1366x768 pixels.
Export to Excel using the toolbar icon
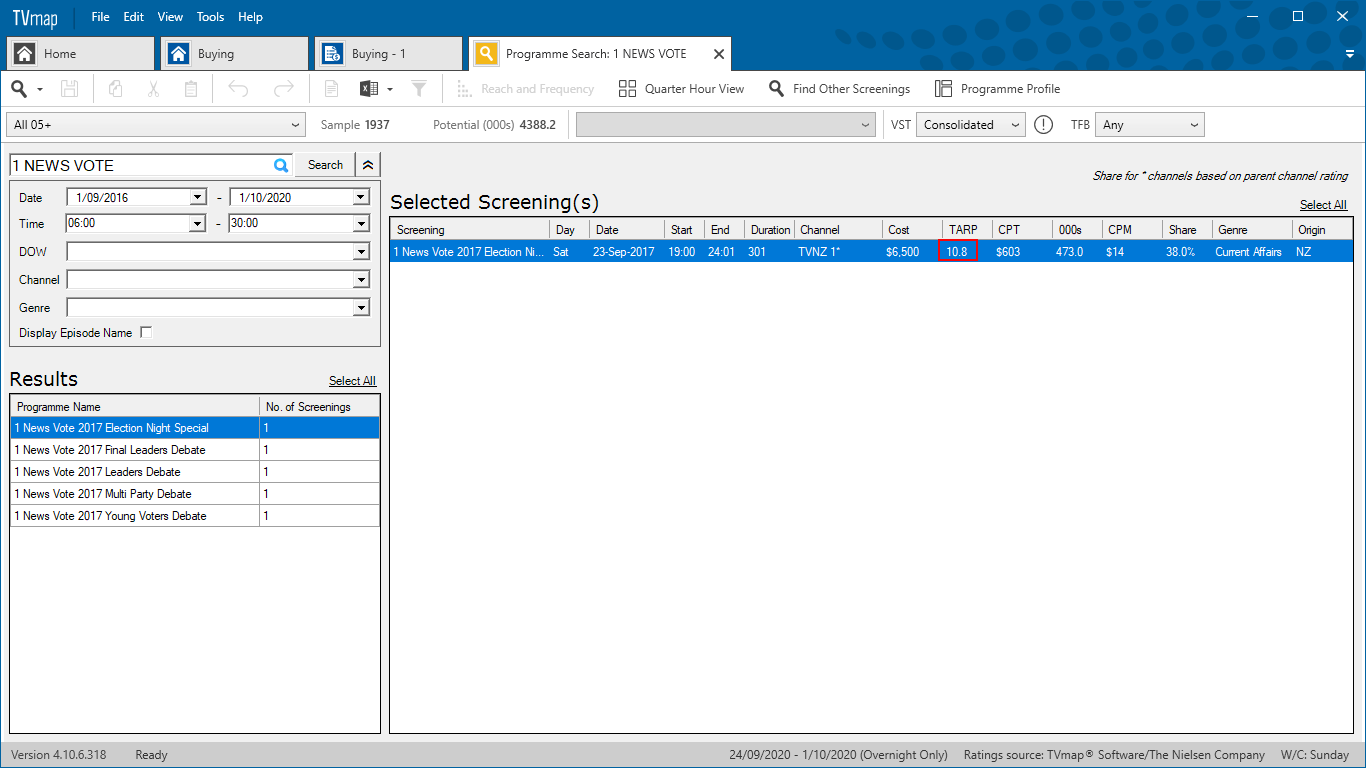369,89
